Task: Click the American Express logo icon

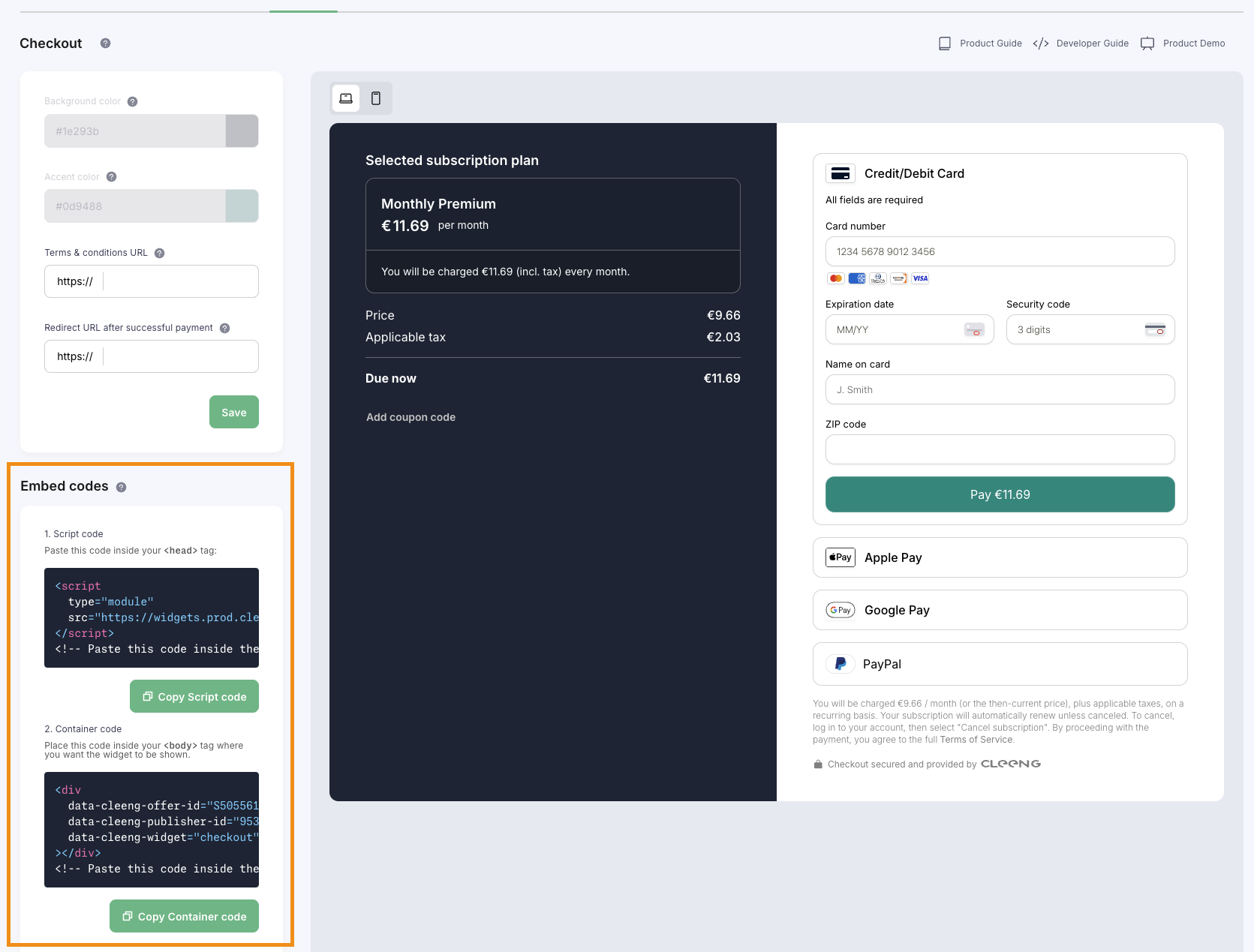Action: (857, 278)
